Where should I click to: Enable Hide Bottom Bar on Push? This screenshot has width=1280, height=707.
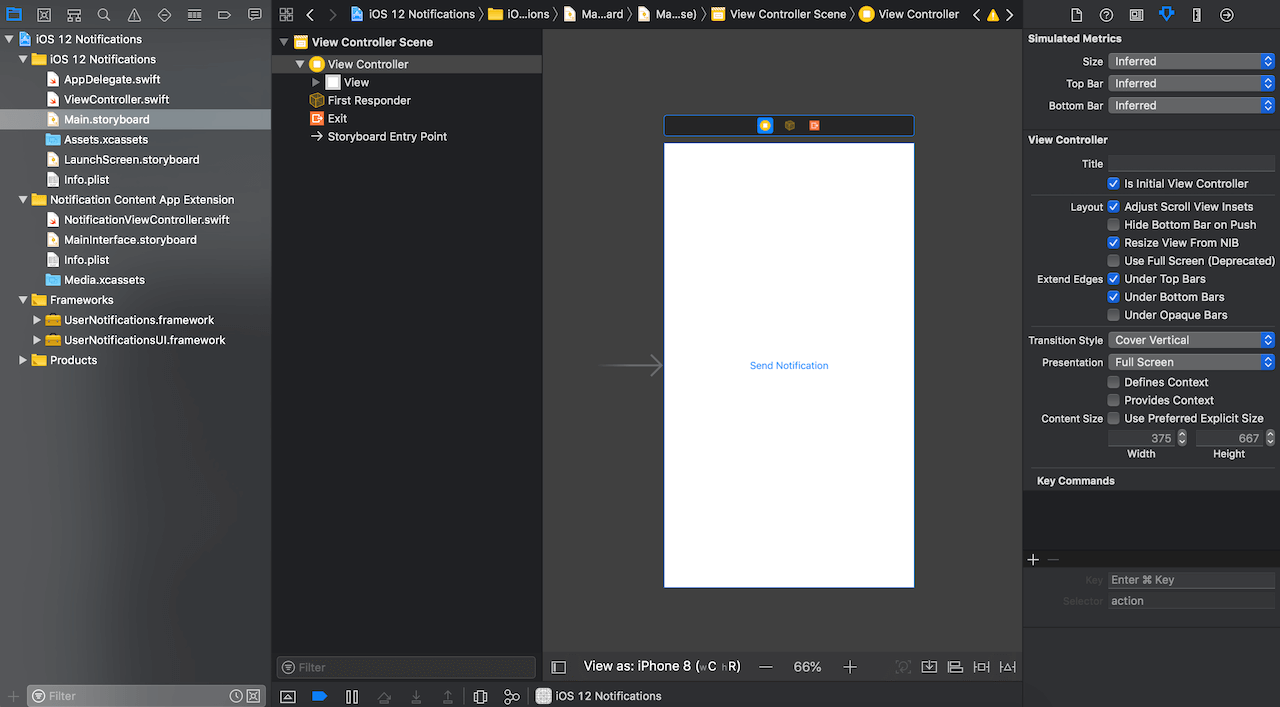coord(1113,225)
